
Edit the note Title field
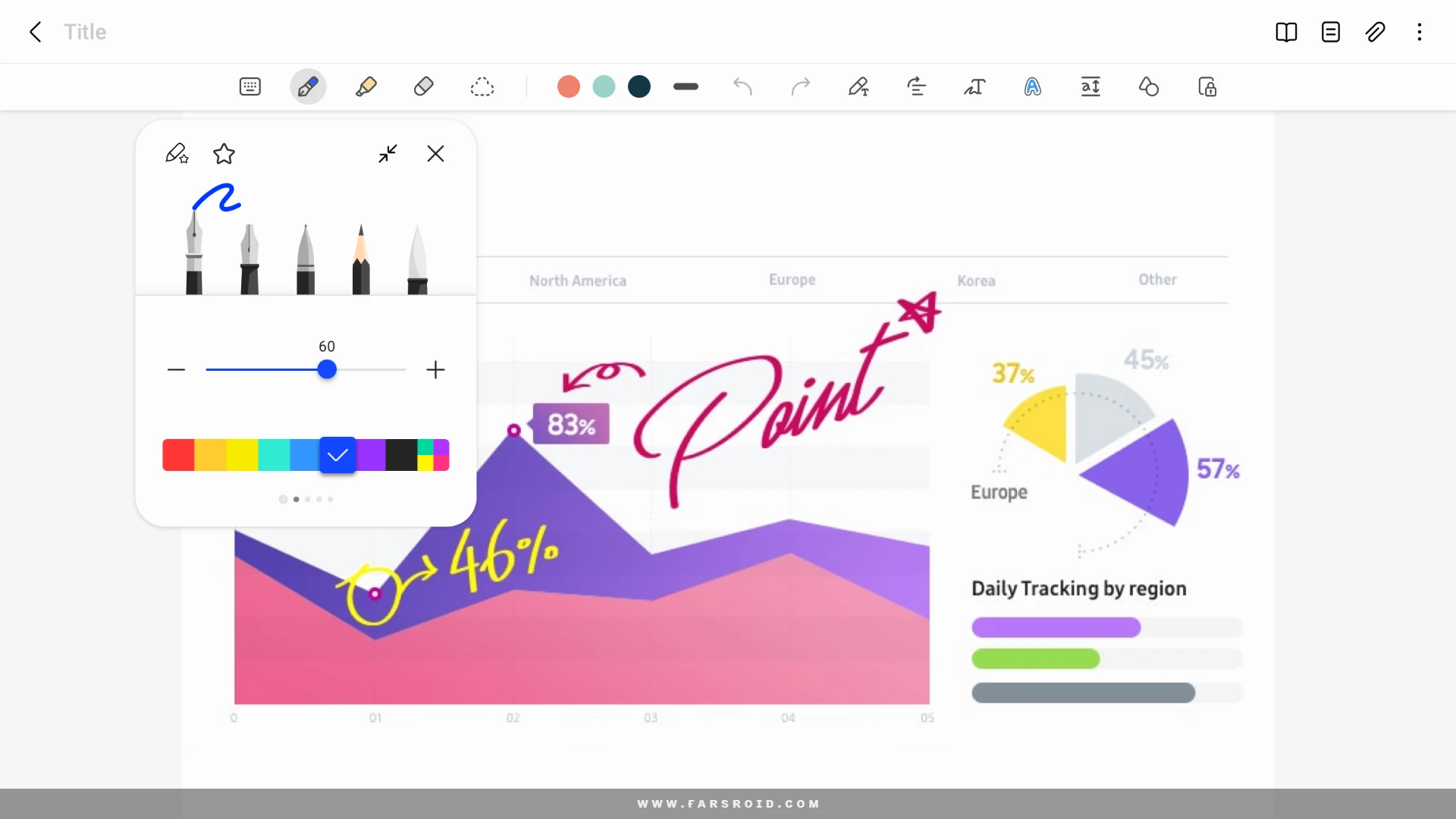tap(85, 32)
